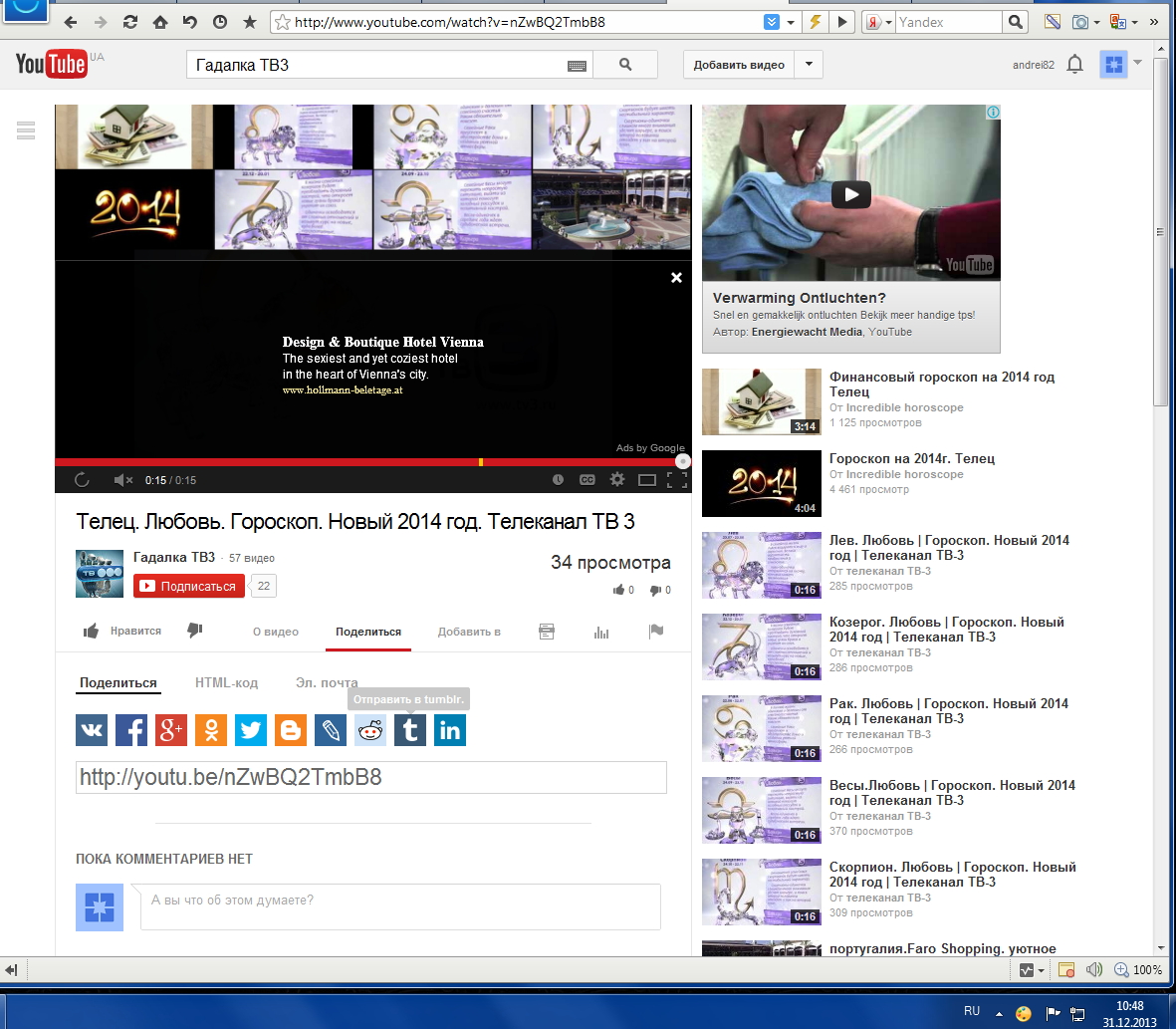Click Добавить видео upload button

click(x=739, y=65)
